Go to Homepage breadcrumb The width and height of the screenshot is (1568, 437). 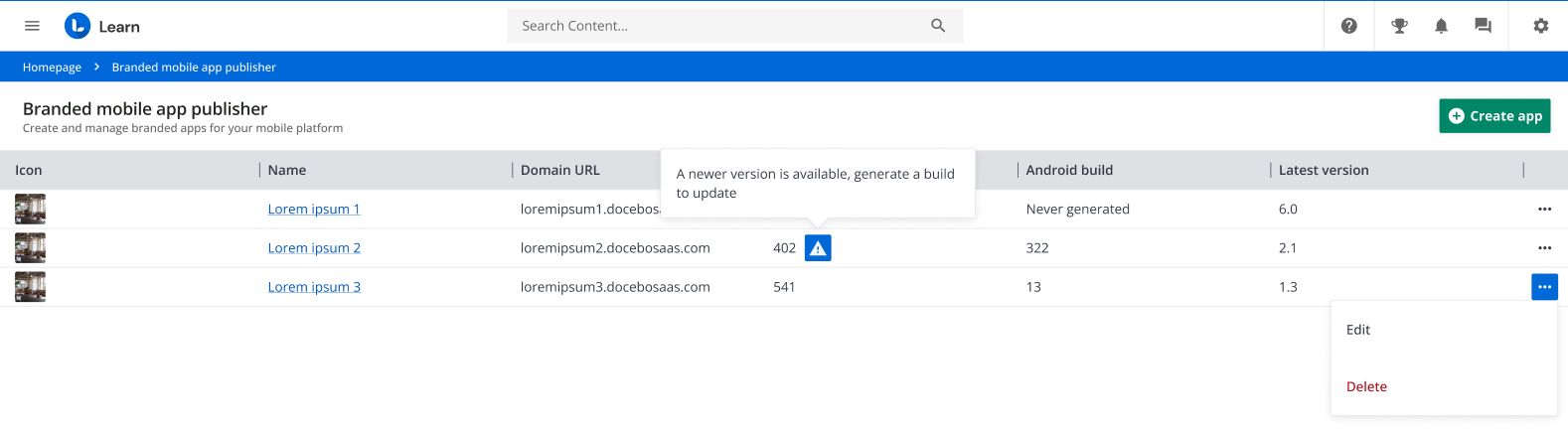pyautogui.click(x=52, y=68)
